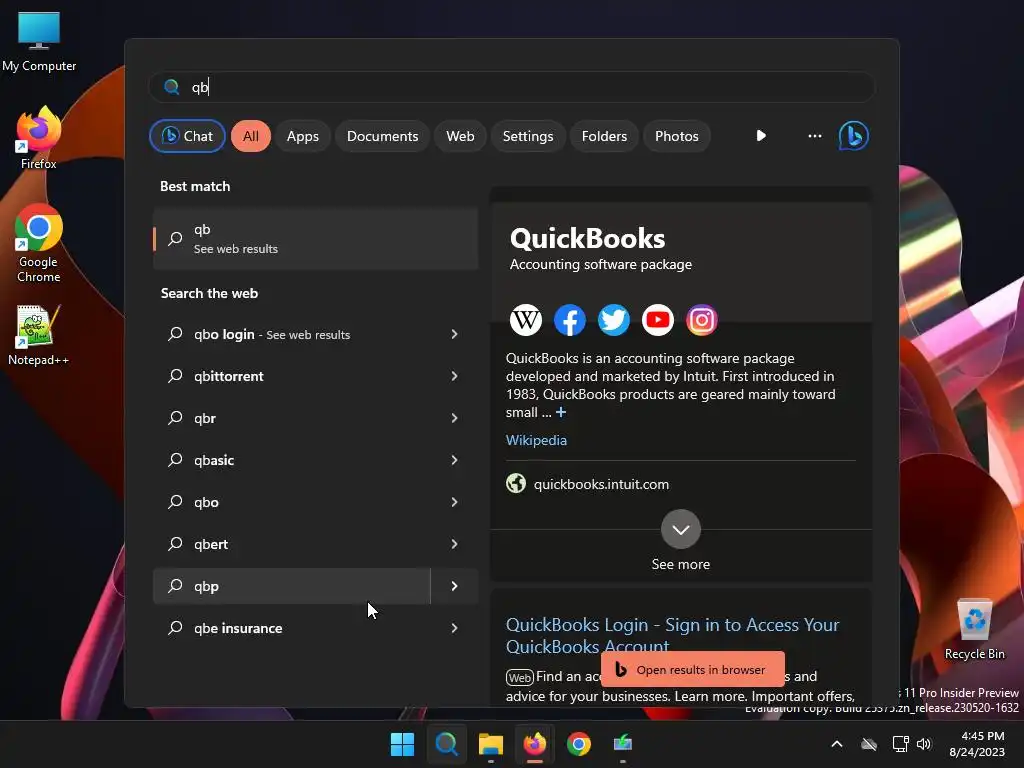Select the Folders filter tab

[604, 136]
